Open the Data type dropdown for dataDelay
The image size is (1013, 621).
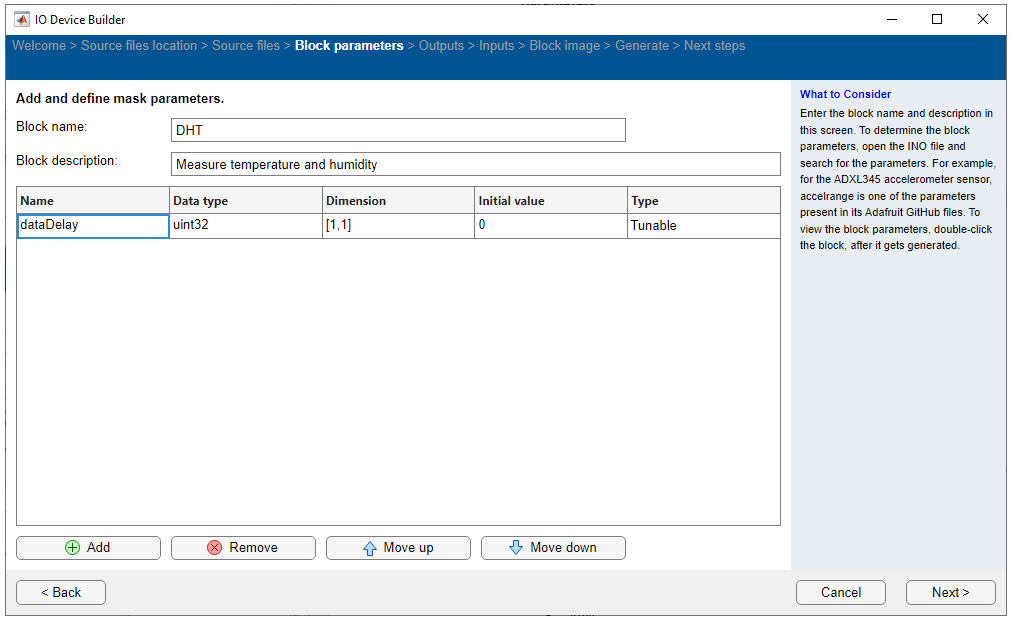click(x=245, y=225)
